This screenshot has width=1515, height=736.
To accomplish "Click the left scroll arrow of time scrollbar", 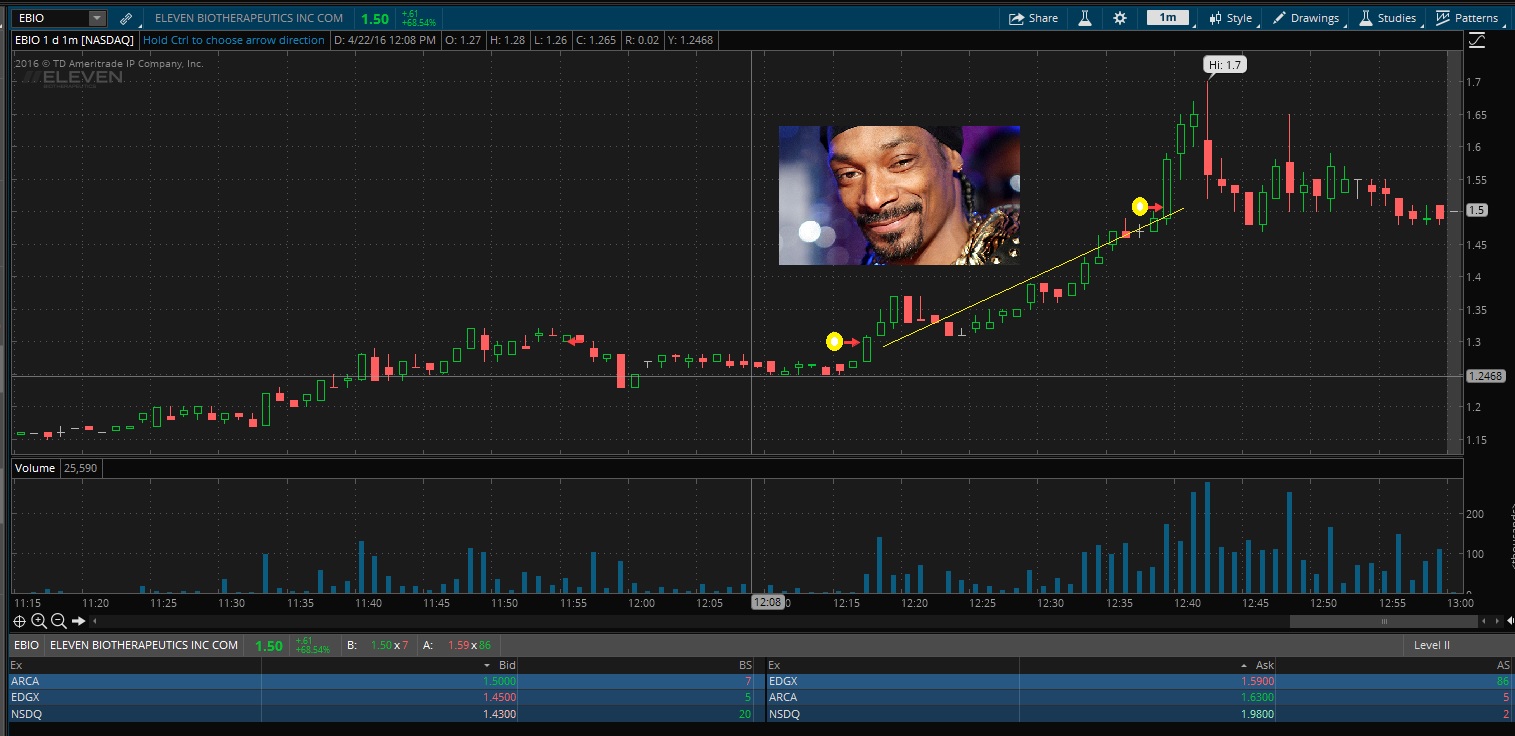I will tap(93, 621).
